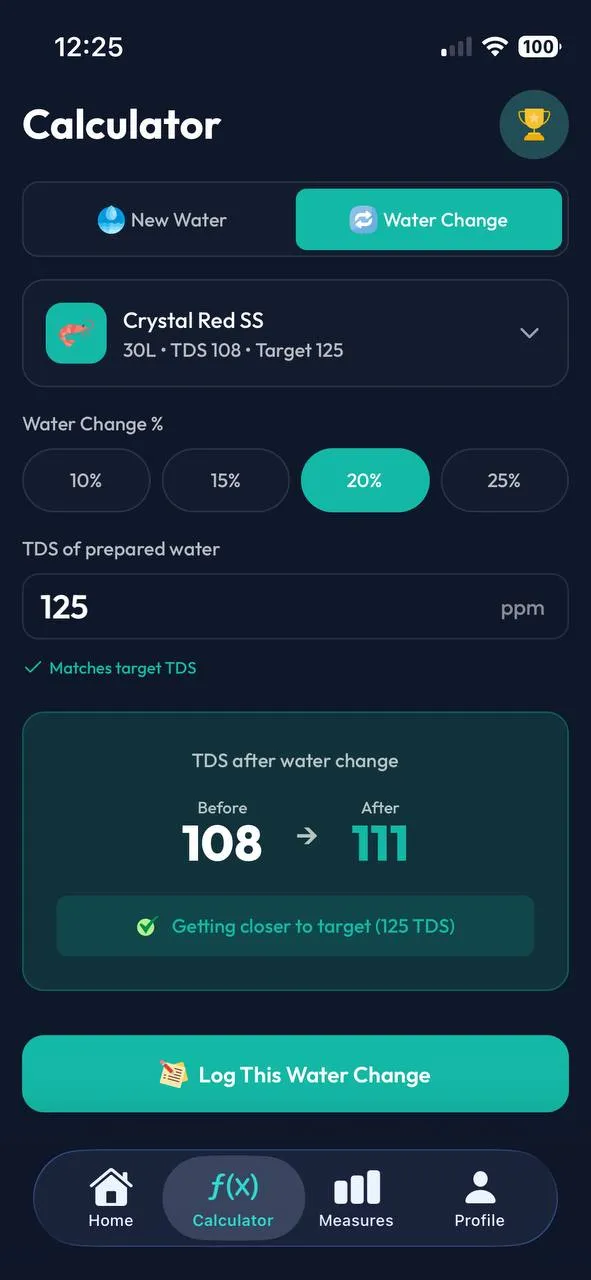Tap the Profile person icon
591x1280 pixels.
[x=479, y=1186]
